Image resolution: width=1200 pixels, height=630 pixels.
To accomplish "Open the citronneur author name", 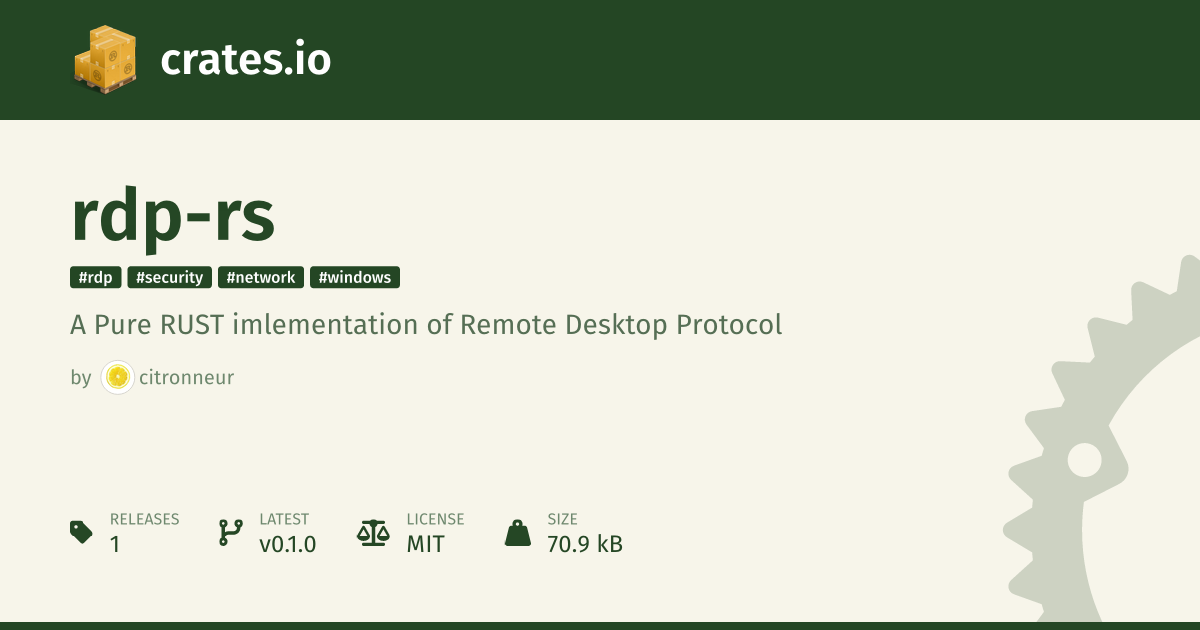I will (x=189, y=378).
